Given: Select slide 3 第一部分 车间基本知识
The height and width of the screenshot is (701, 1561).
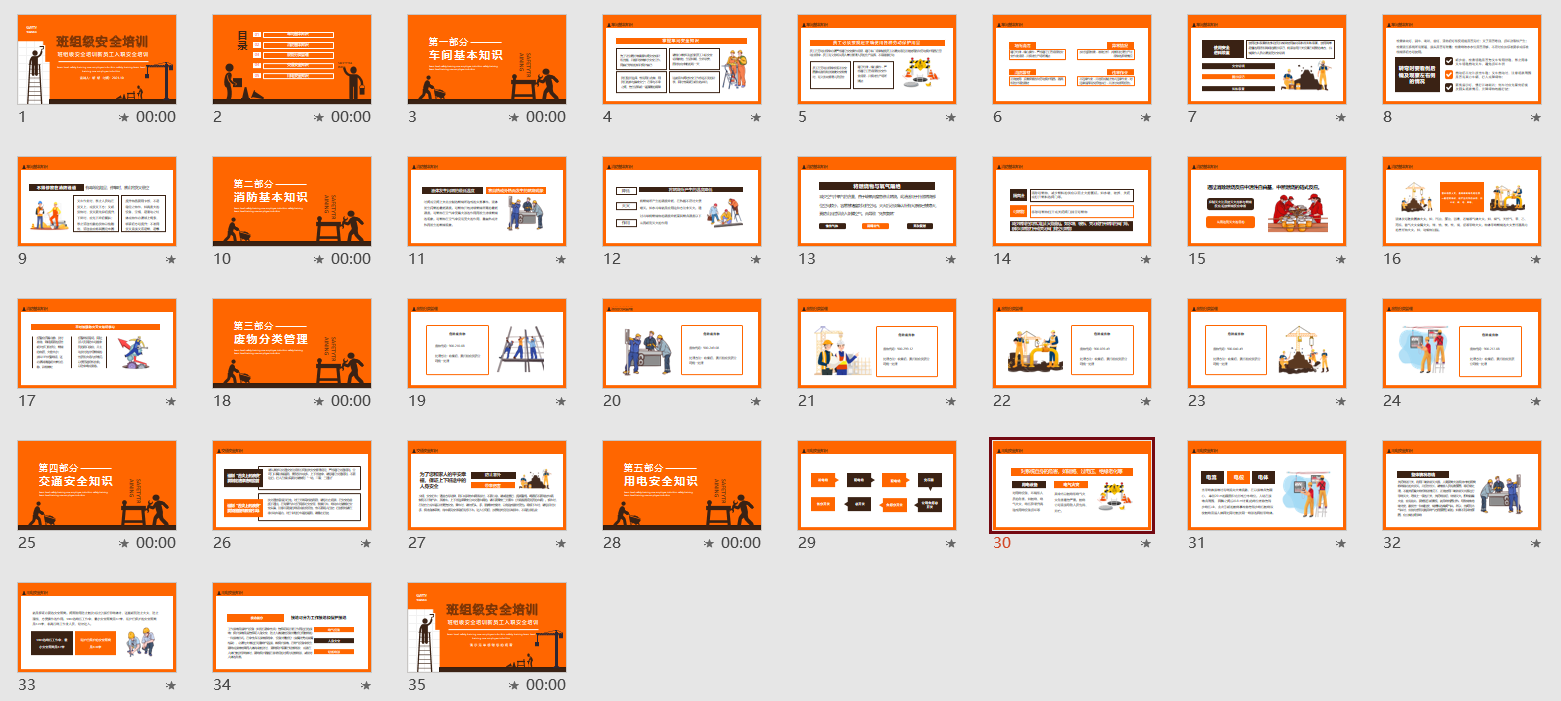Looking at the screenshot, I should (487, 60).
